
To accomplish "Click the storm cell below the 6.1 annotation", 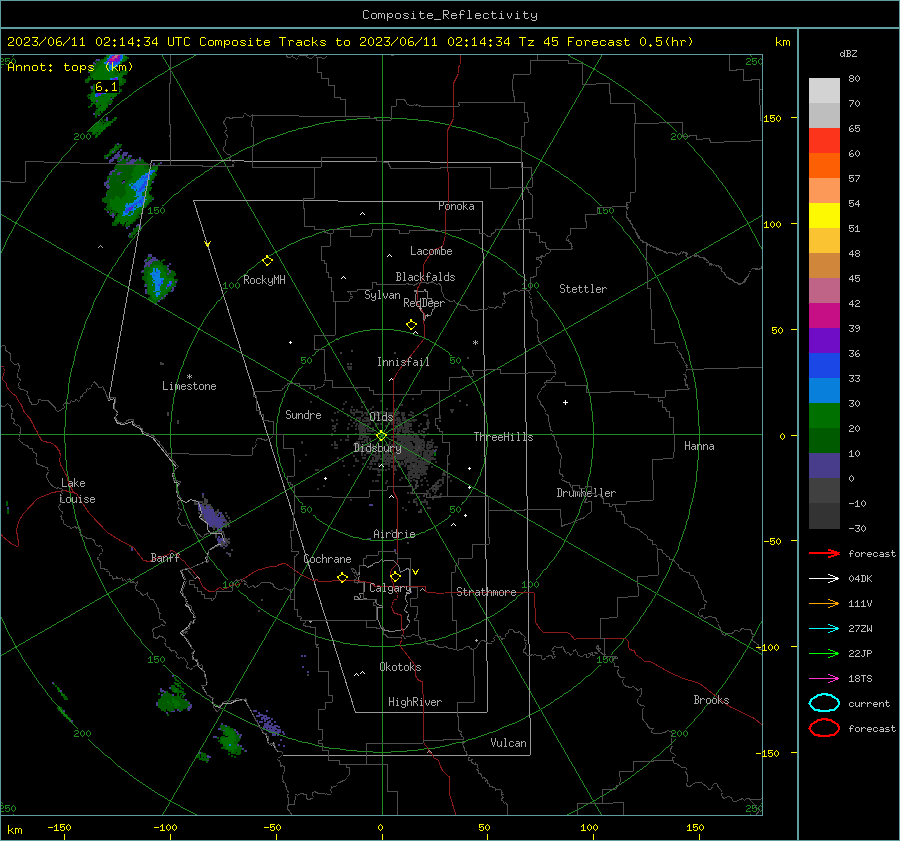I will [x=129, y=192].
